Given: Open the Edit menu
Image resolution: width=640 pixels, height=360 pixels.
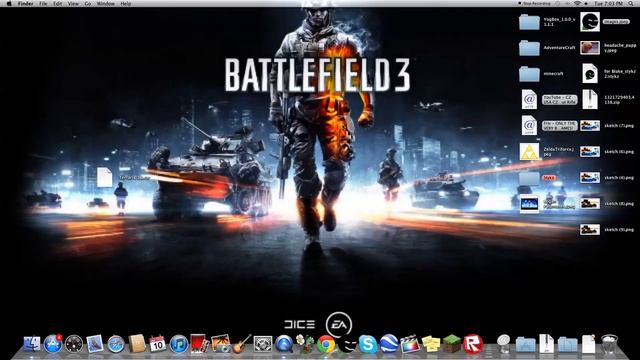Looking at the screenshot, I should [58, 3].
